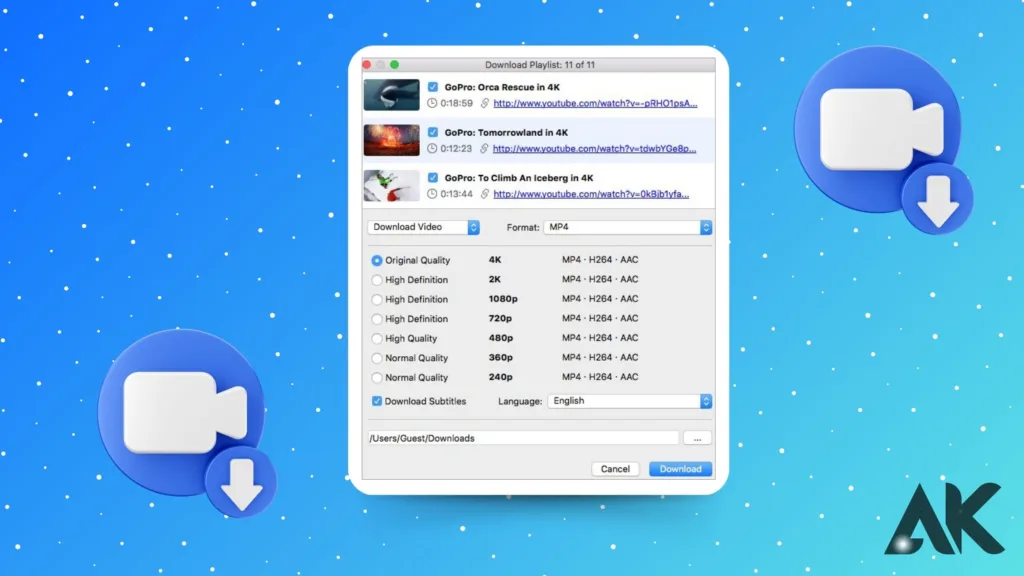Uncheck the GoPro: Tomorrowland in 4K checkbox

tap(433, 132)
